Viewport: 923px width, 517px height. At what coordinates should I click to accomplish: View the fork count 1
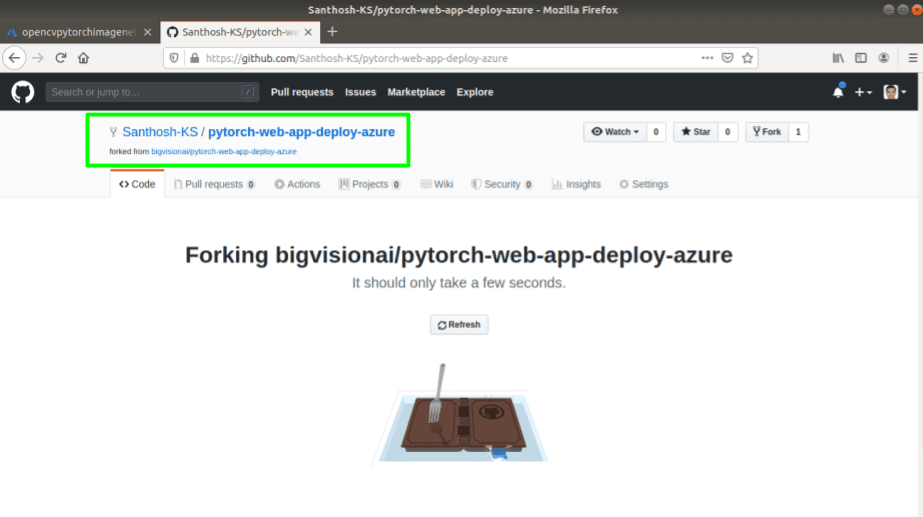pos(798,132)
